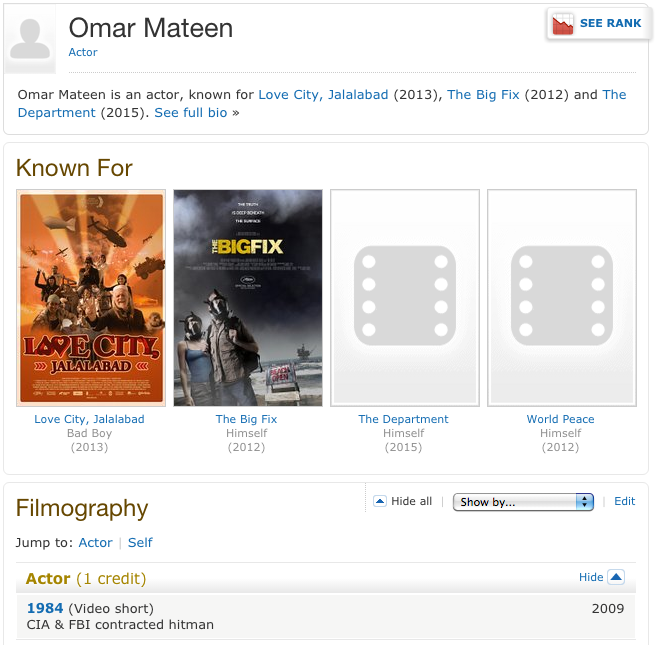The height and width of the screenshot is (645, 656).
Task: Click The Department placeholder film icon
Action: [x=405, y=298]
